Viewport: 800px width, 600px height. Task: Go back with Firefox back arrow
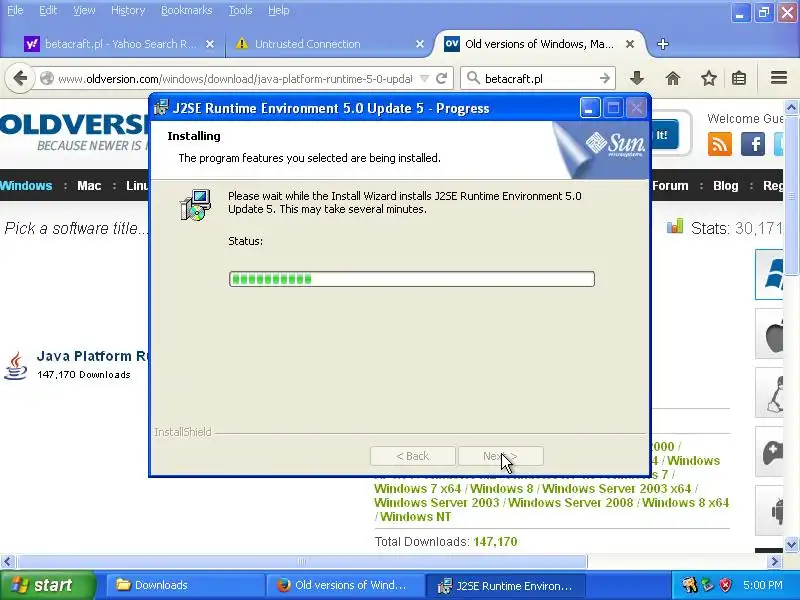pyautogui.click(x=19, y=79)
